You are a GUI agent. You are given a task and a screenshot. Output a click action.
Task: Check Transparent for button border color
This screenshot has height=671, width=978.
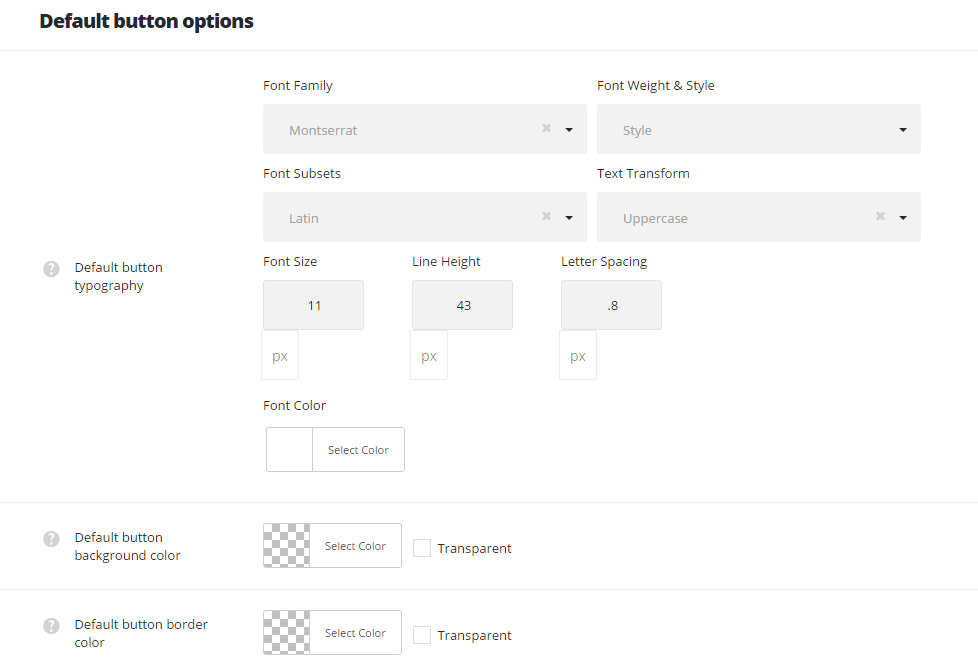click(422, 635)
